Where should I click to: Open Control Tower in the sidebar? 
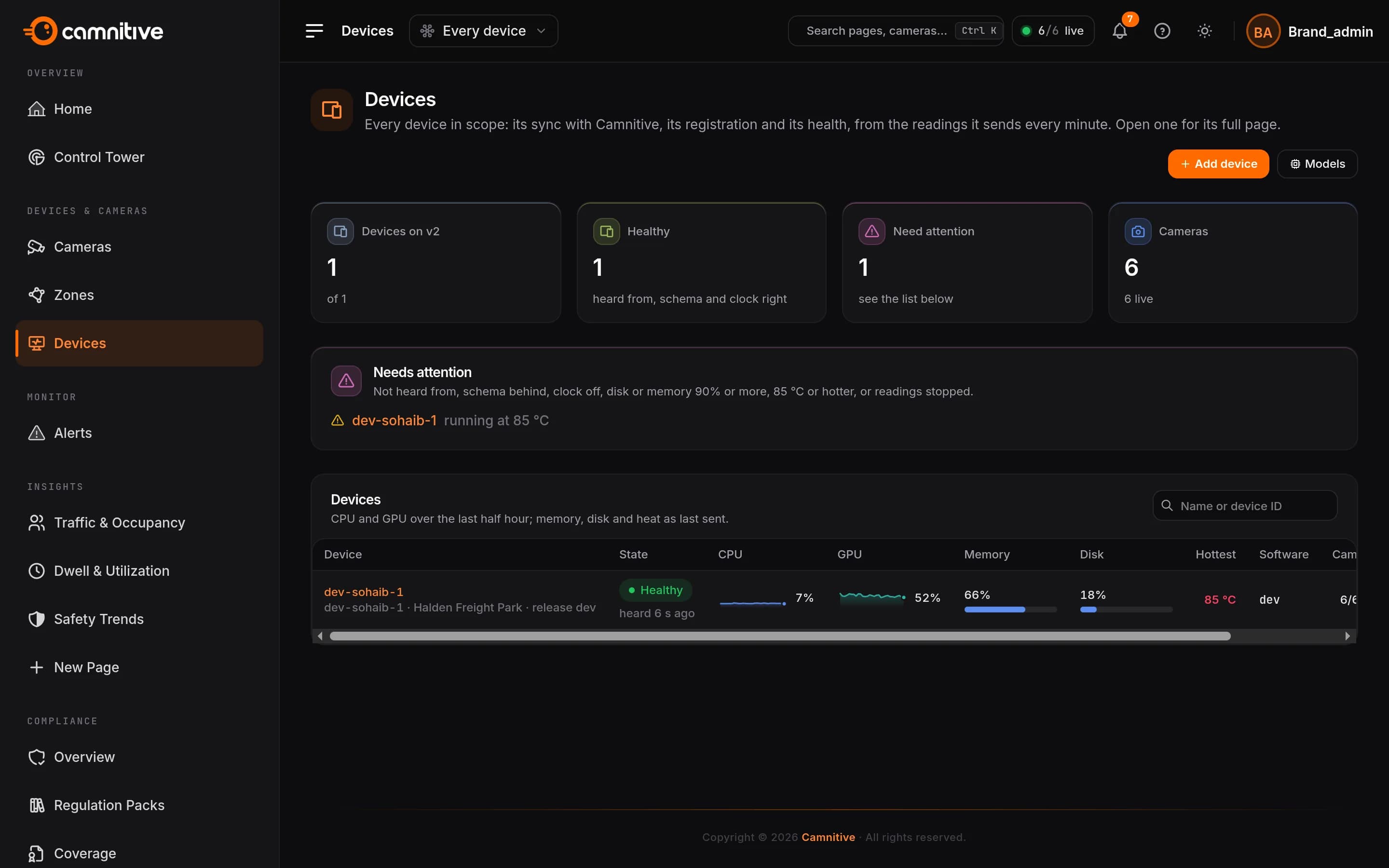tap(139, 157)
